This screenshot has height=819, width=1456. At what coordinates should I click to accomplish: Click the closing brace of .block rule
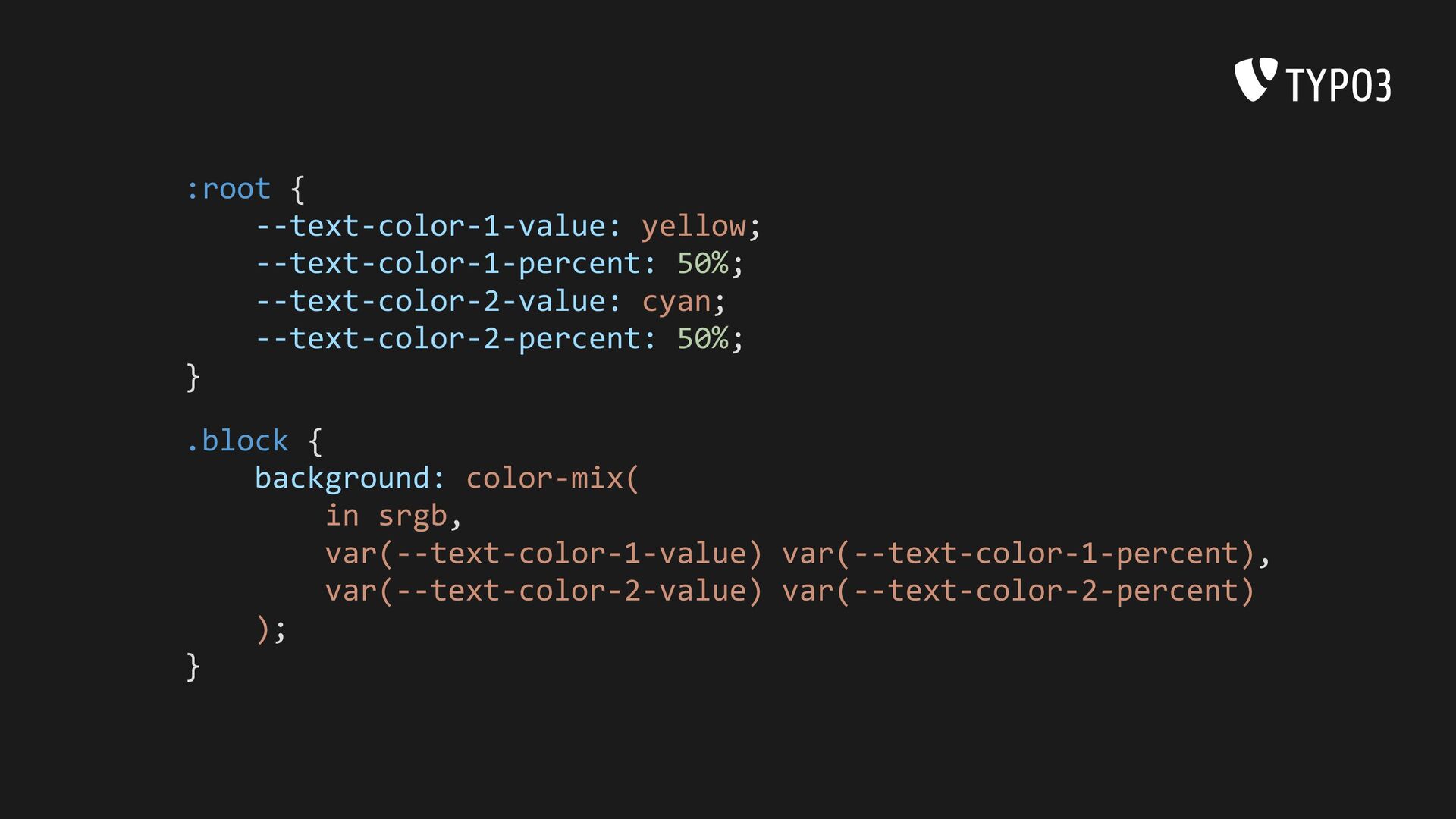[193, 667]
